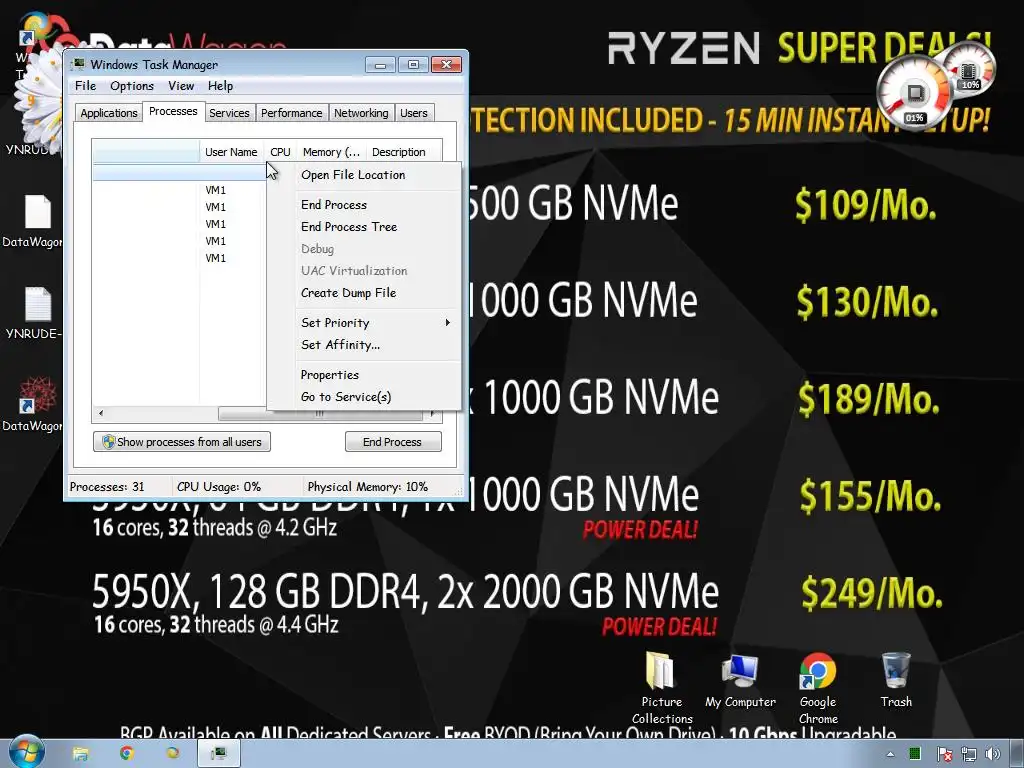Screen dimensions: 1024x768
Task: Open Windows Explorer folder icon in taskbar
Action: point(80,754)
